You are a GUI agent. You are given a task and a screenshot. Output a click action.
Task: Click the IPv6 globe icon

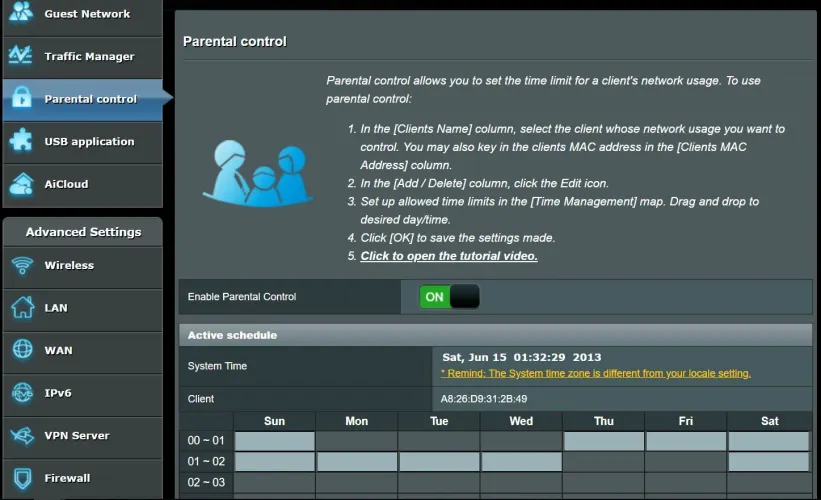pyautogui.click(x=22, y=393)
